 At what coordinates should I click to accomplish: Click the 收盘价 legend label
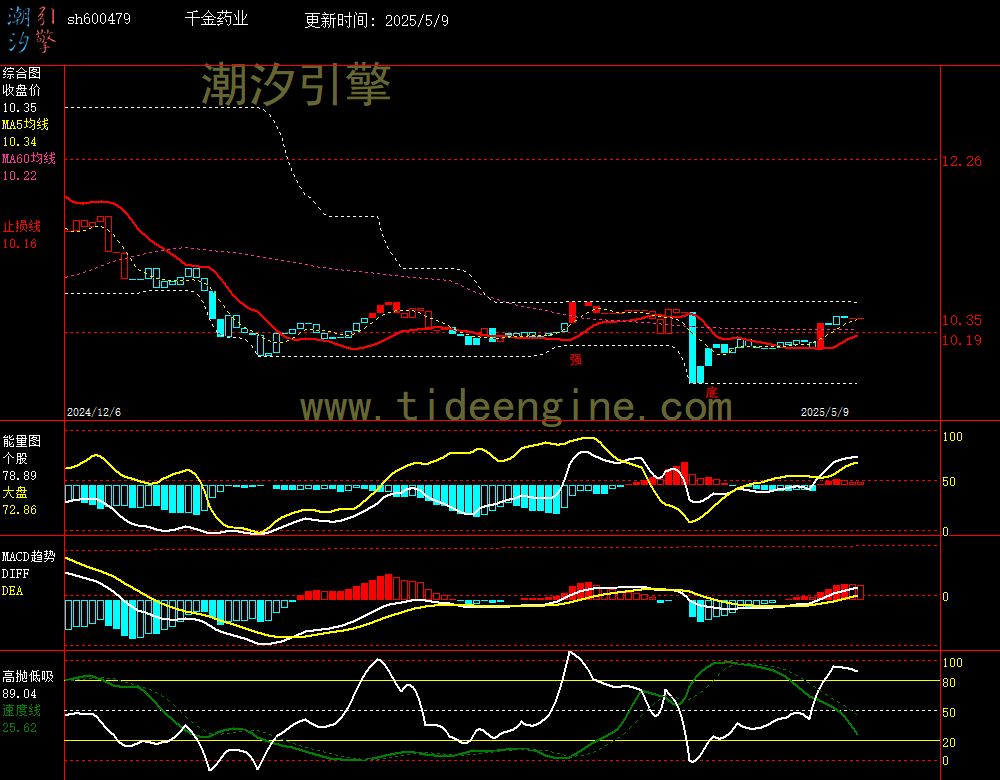pyautogui.click(x=21, y=90)
